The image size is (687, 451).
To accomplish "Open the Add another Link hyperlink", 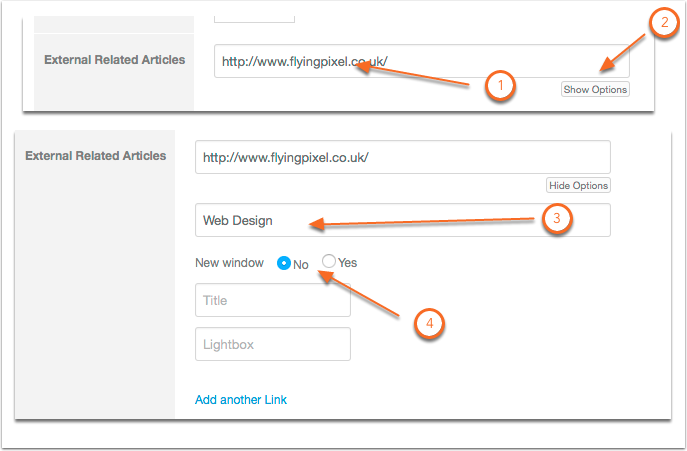I will pyautogui.click(x=241, y=400).
